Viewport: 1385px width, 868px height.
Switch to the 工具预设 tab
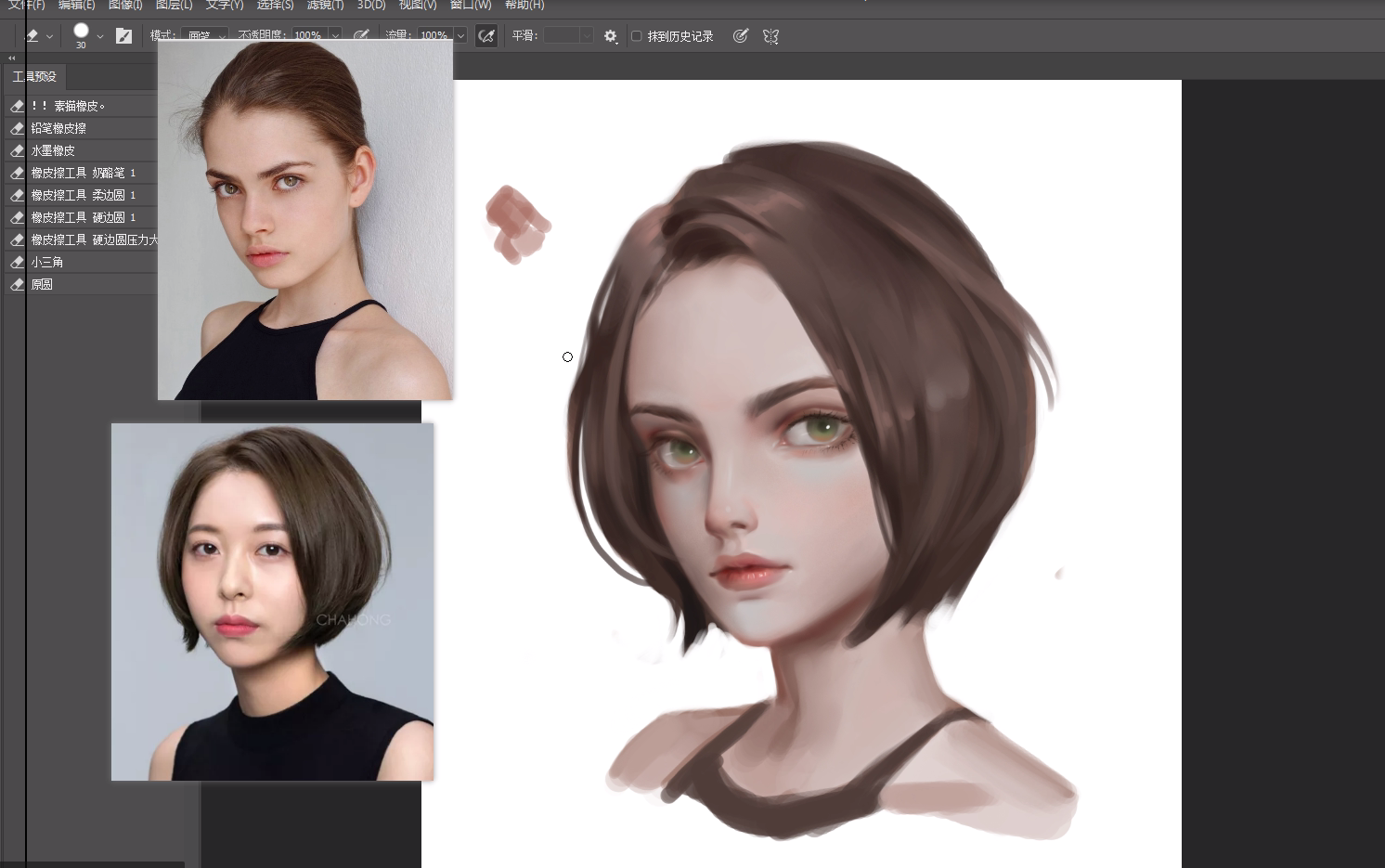[x=34, y=76]
